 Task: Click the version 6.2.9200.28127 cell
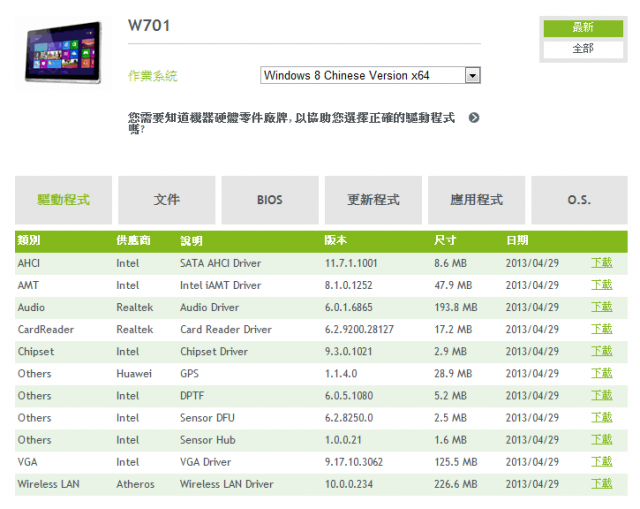click(x=359, y=329)
